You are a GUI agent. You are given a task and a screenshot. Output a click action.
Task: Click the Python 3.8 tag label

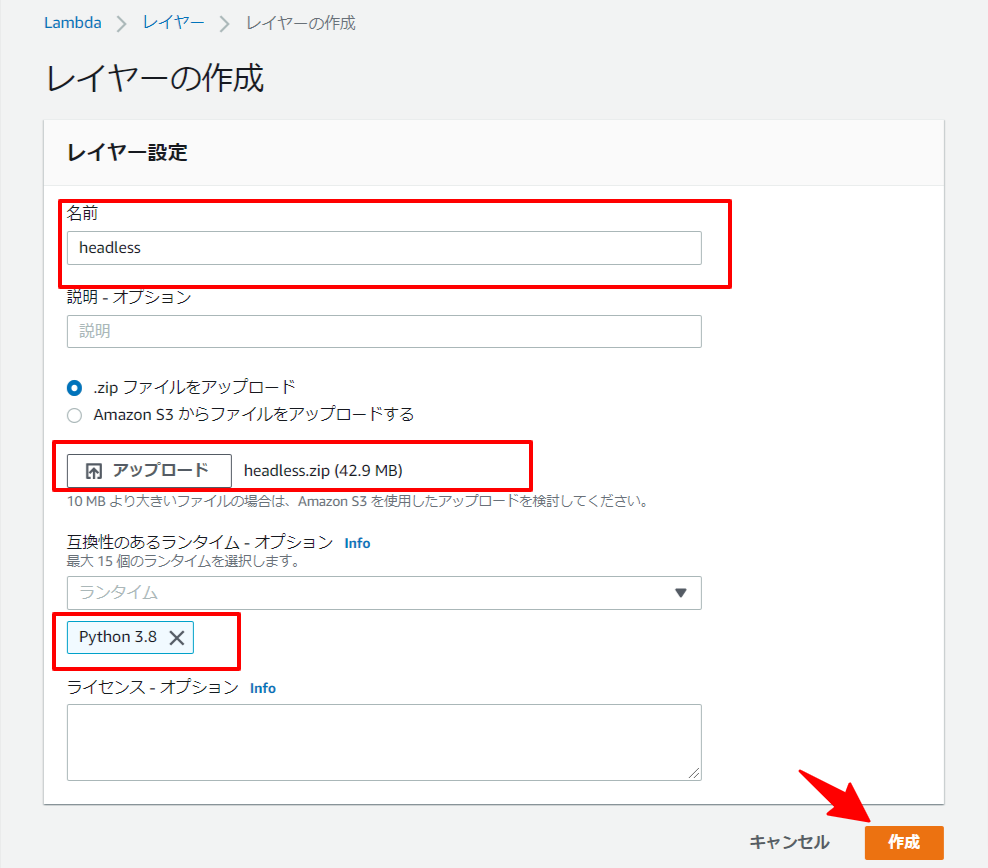coord(118,637)
